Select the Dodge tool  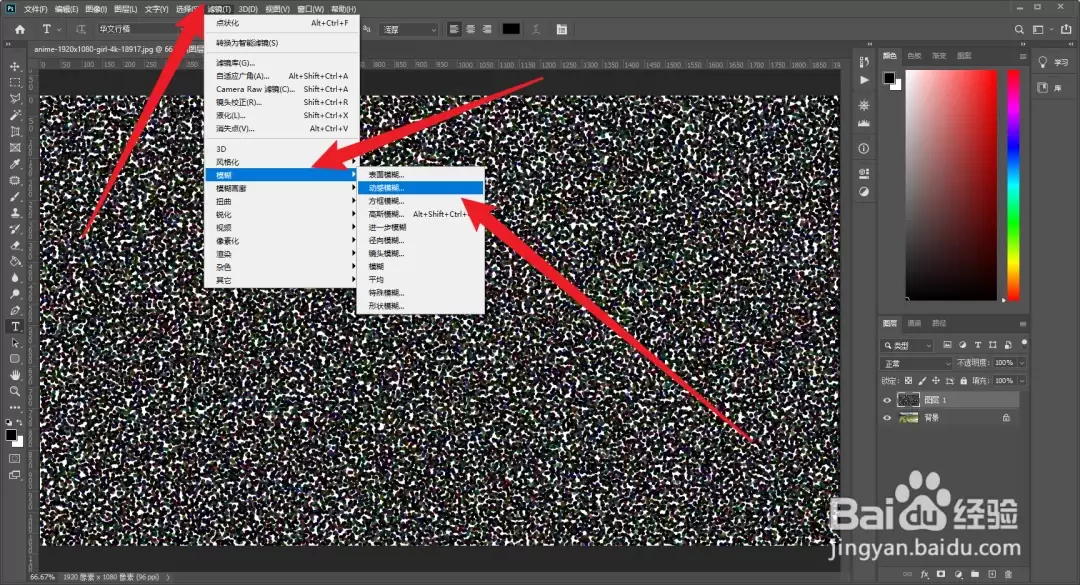[14, 294]
